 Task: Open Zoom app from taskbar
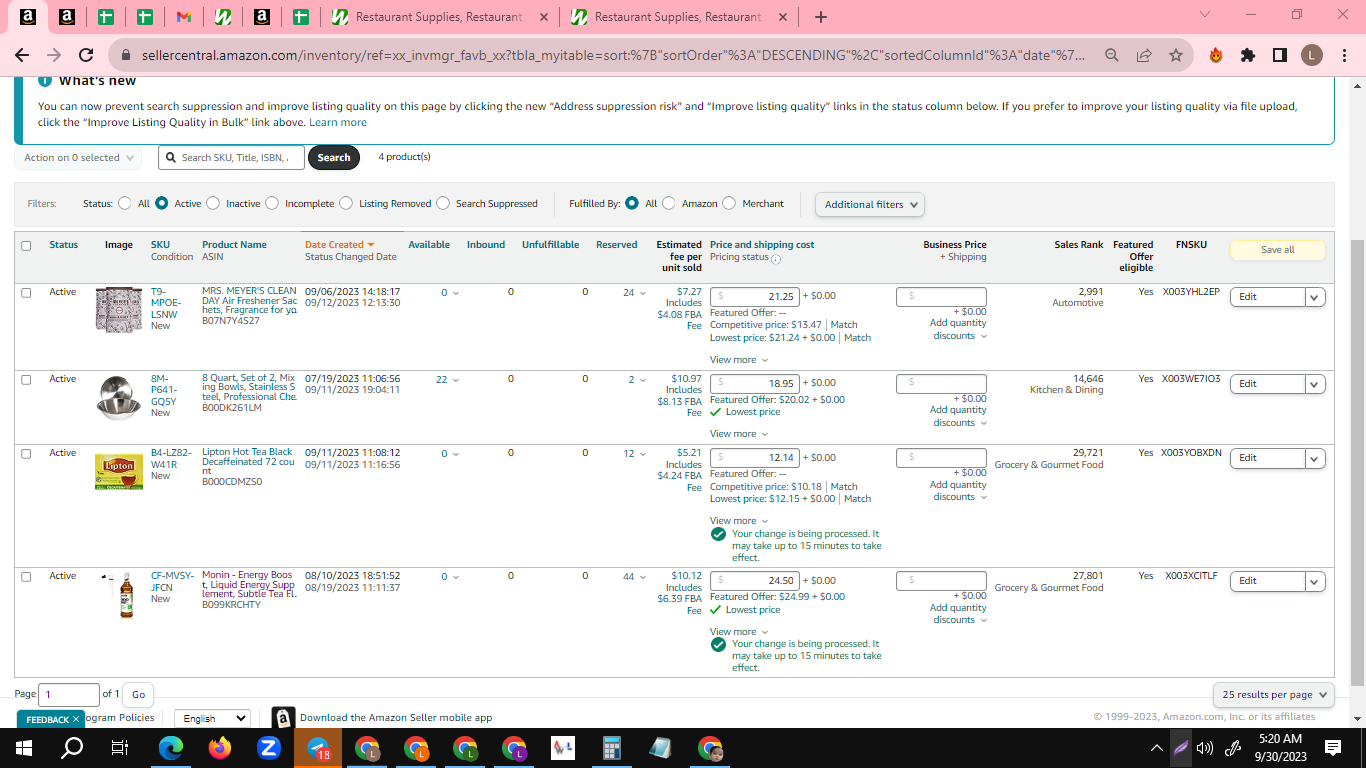268,747
